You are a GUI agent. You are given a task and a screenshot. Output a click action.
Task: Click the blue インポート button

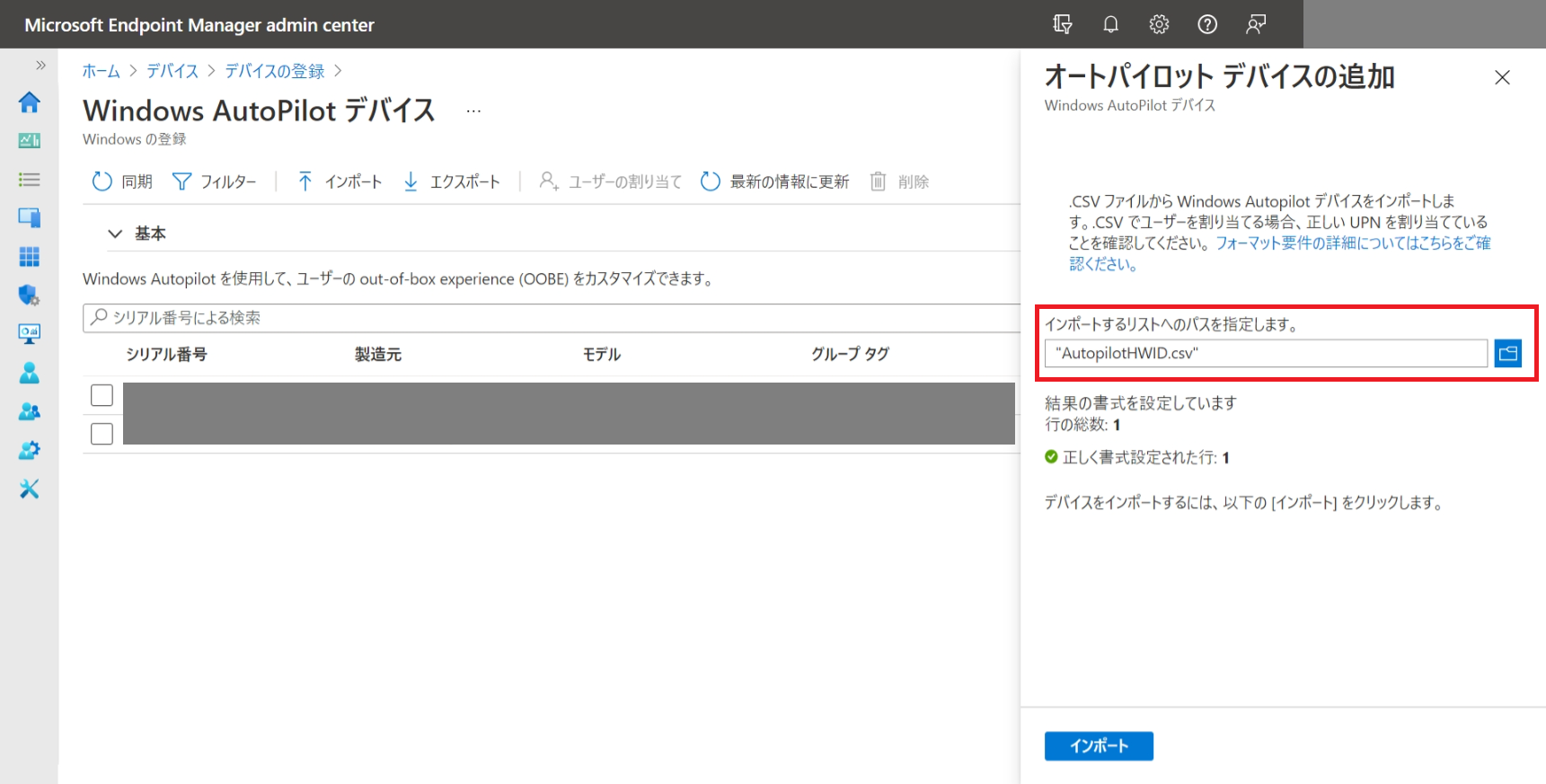1099,746
